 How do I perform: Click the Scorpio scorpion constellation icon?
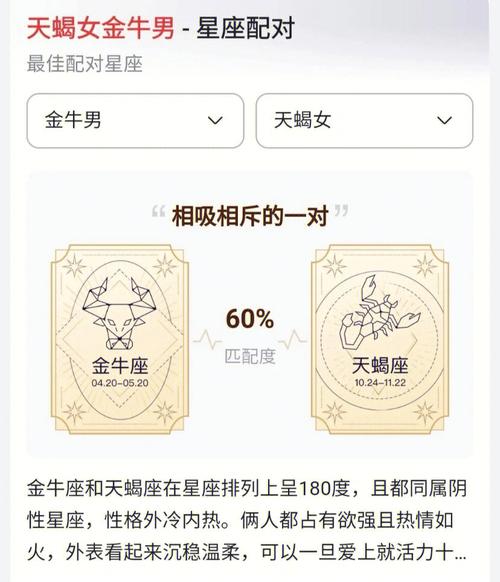(379, 312)
